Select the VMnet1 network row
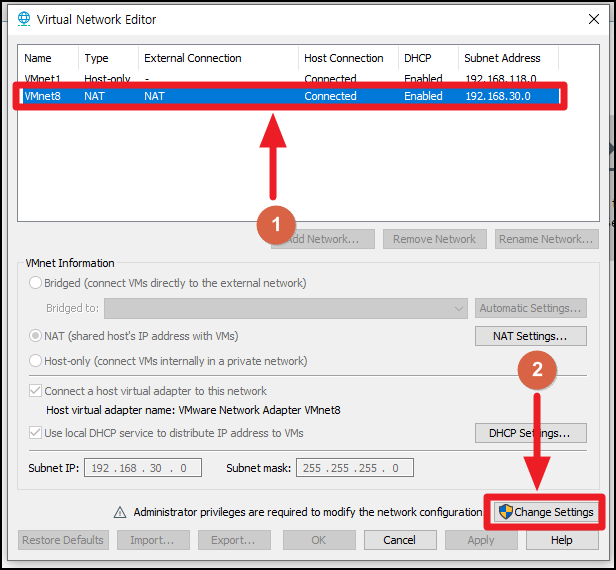616x570 pixels. (x=290, y=78)
